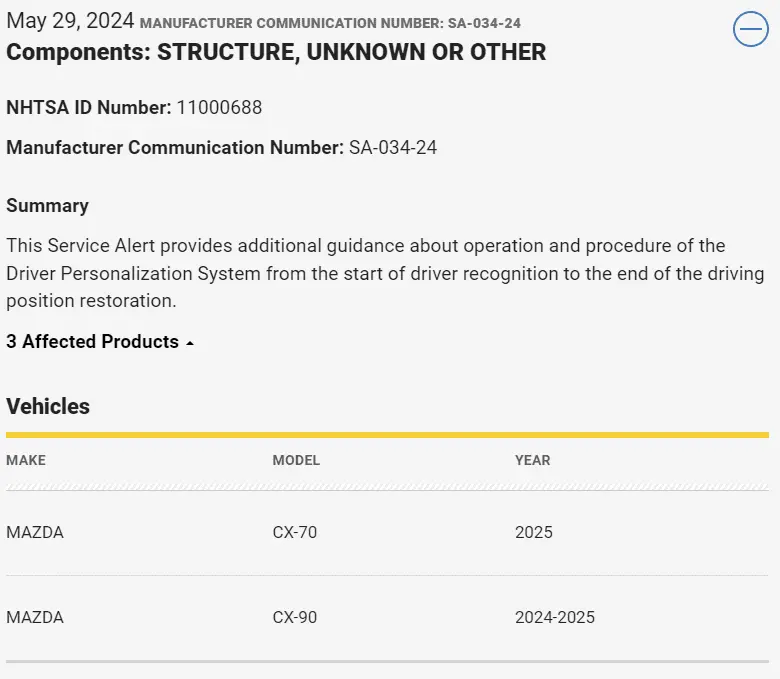Click the 2025 year cell
Viewport: 780px width, 679px height.
click(534, 532)
